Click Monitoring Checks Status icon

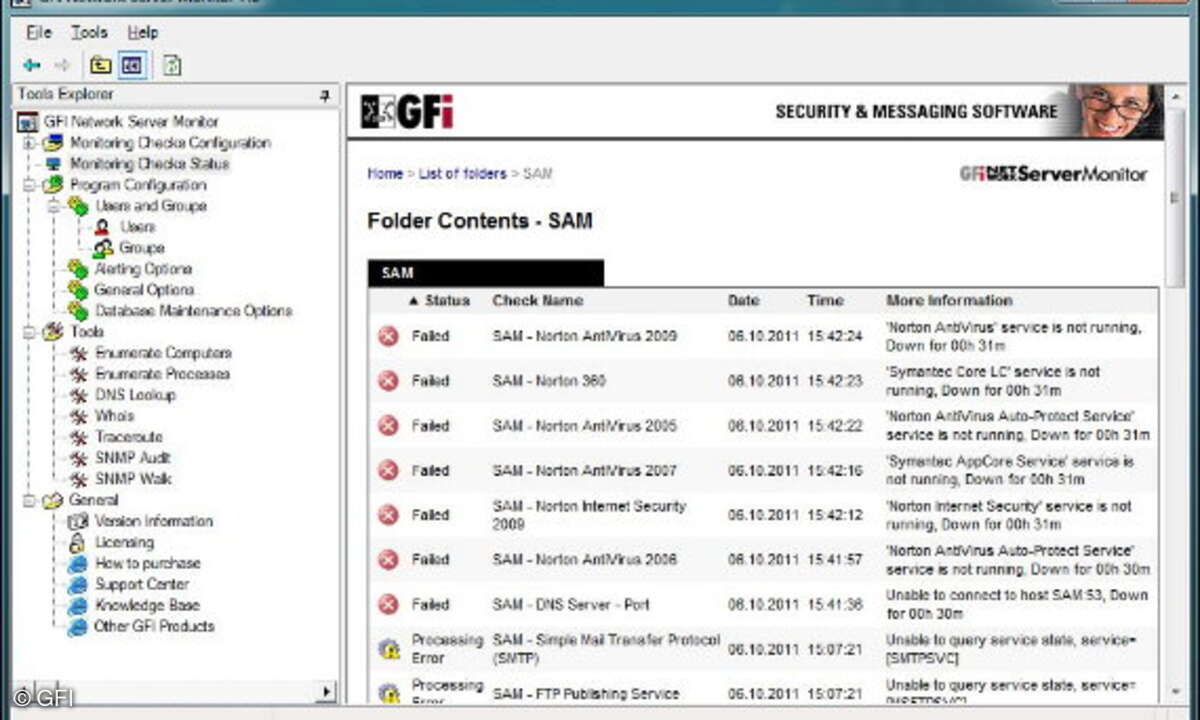[x=53, y=164]
